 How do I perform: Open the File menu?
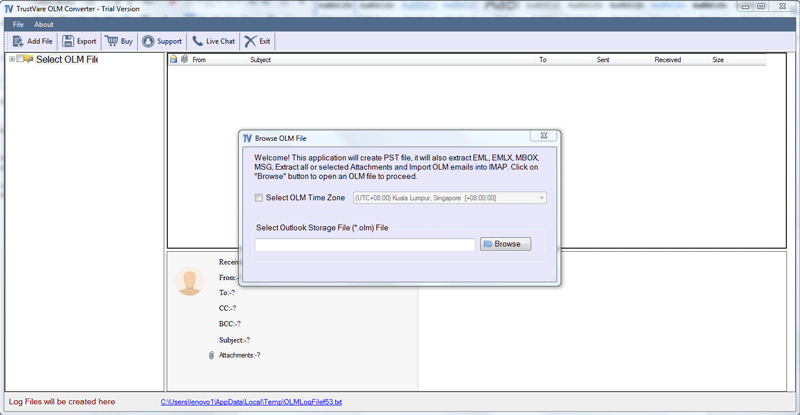(18, 25)
